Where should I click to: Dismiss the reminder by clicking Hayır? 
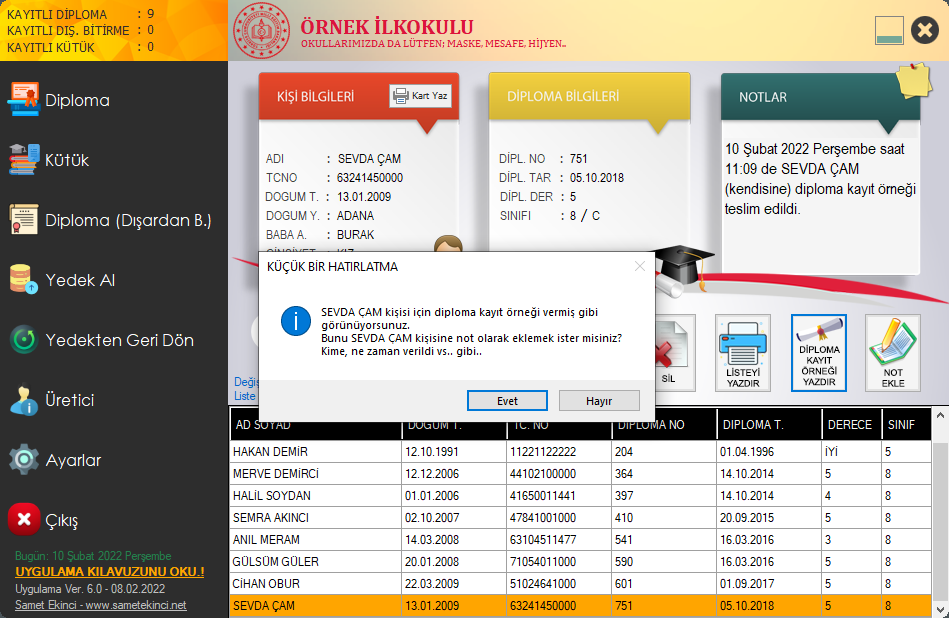[x=599, y=400]
